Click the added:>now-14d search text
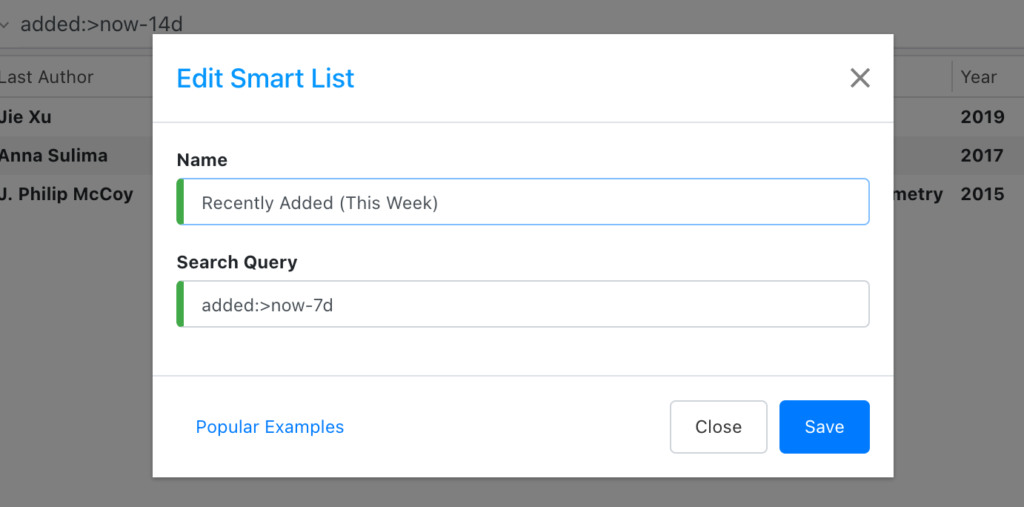 [101, 24]
